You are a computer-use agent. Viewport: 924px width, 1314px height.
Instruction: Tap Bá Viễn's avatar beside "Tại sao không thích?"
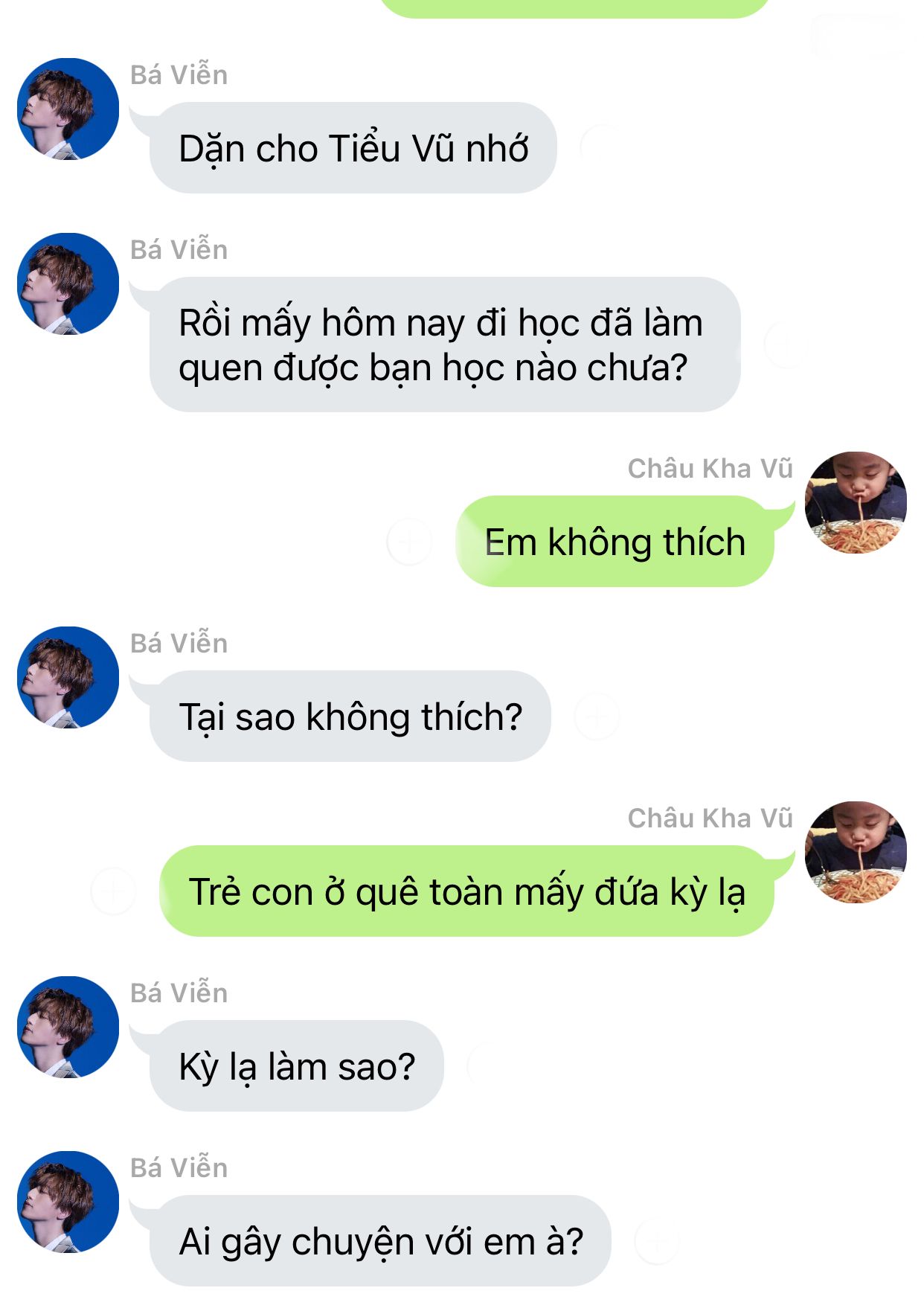(x=68, y=677)
